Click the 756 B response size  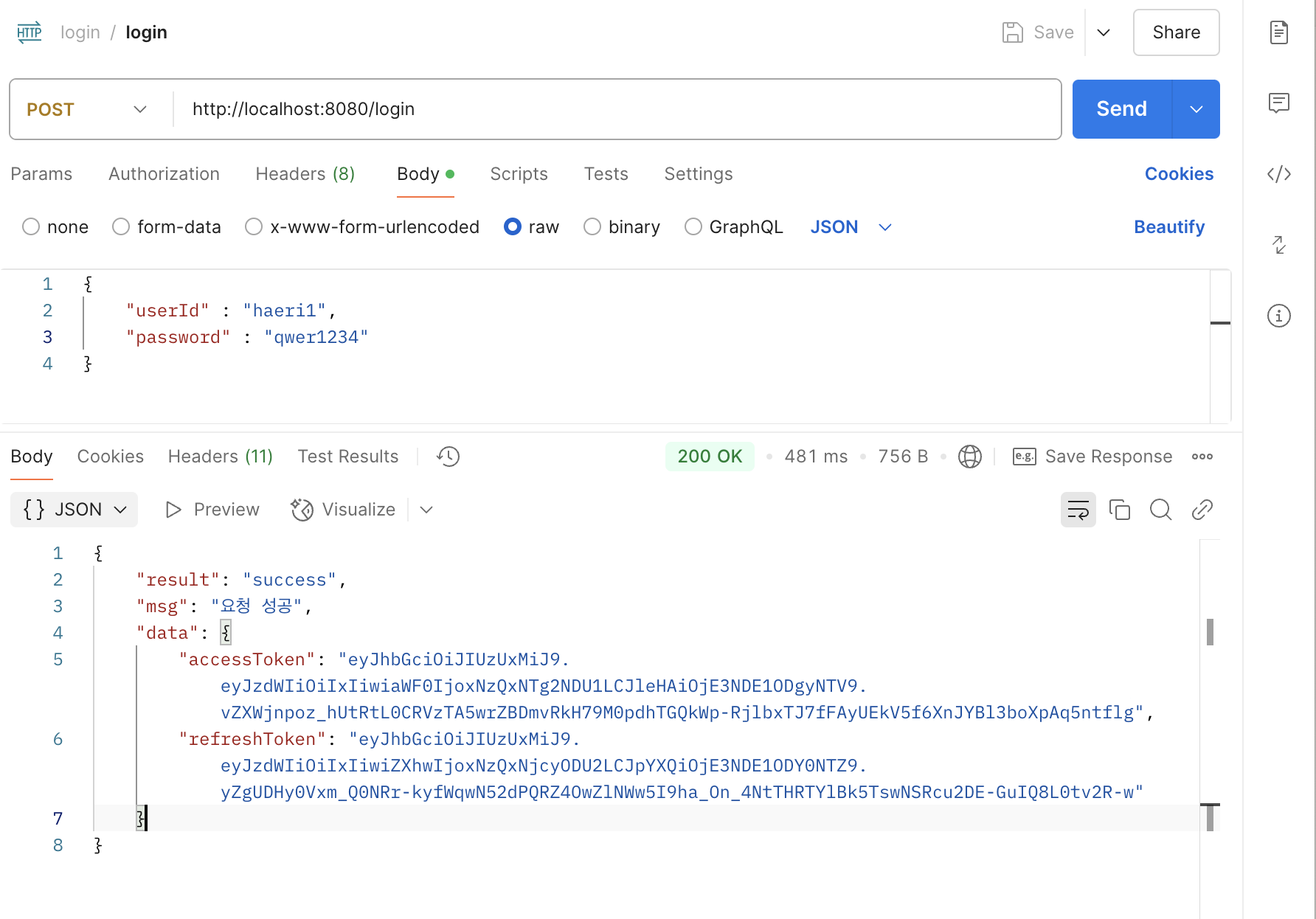[903, 457]
